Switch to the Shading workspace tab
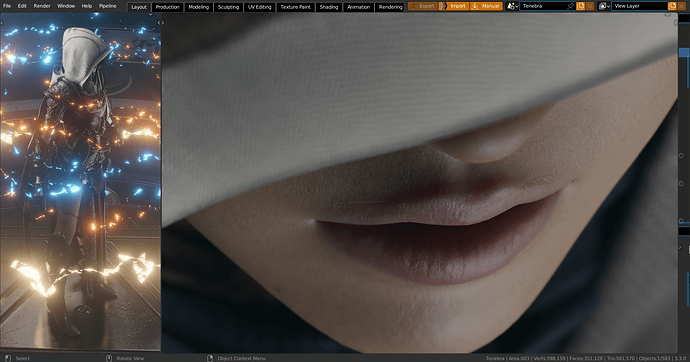 click(x=329, y=7)
